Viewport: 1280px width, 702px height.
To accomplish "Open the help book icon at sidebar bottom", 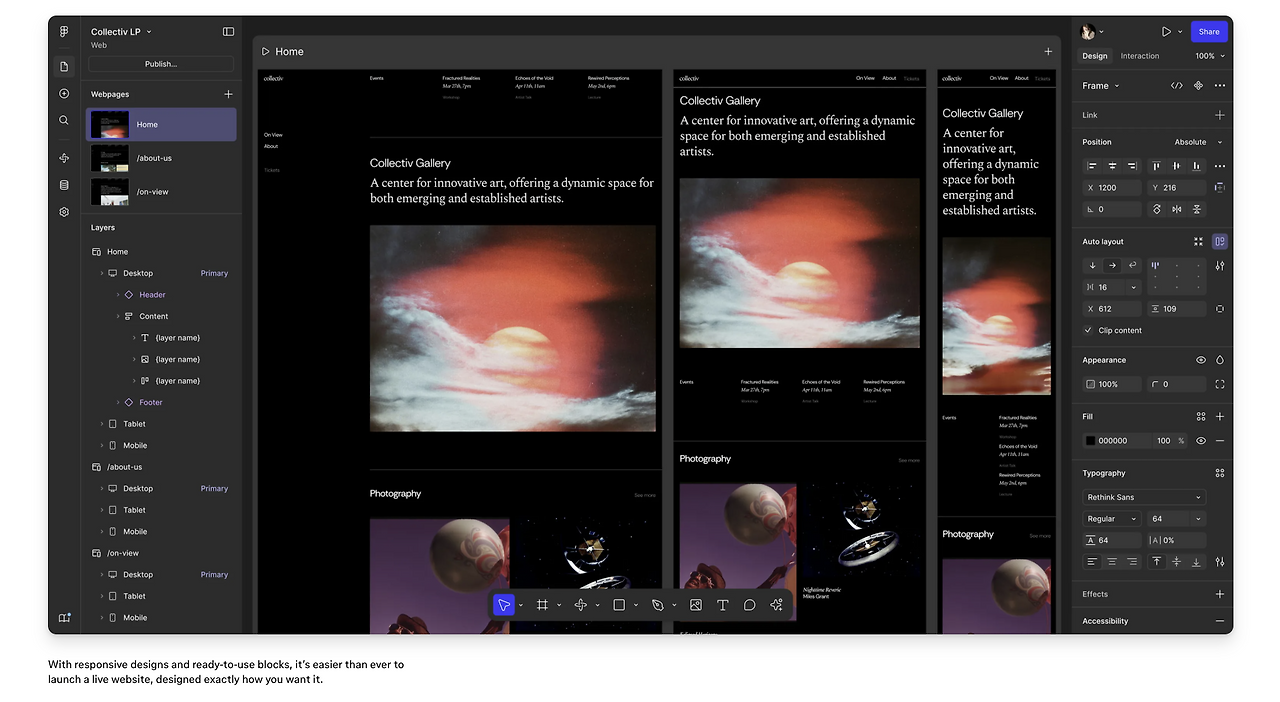I will point(64,618).
